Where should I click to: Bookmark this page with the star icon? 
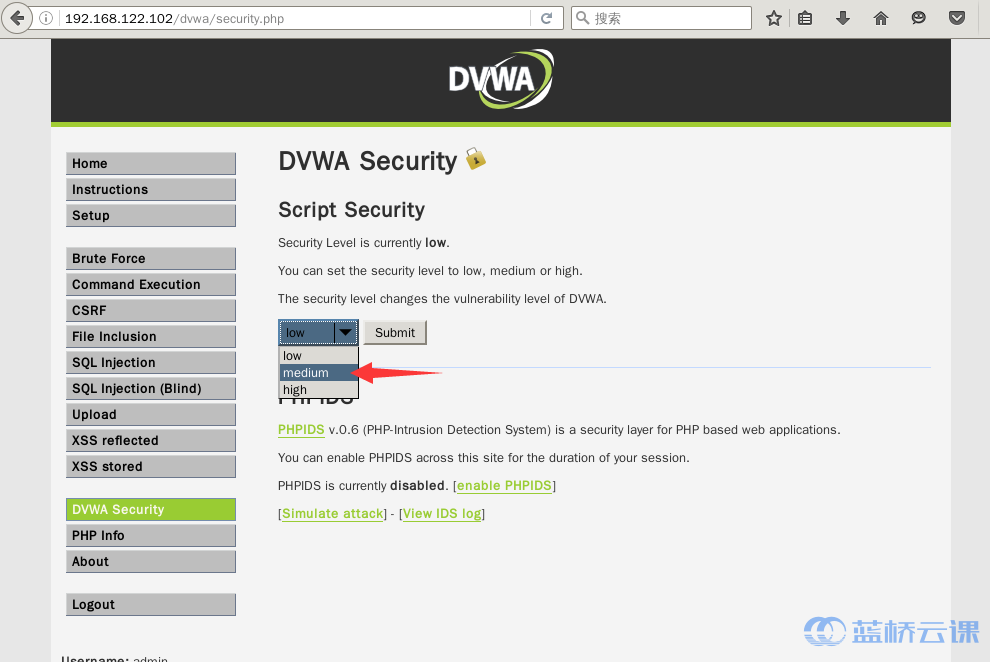[x=773, y=18]
